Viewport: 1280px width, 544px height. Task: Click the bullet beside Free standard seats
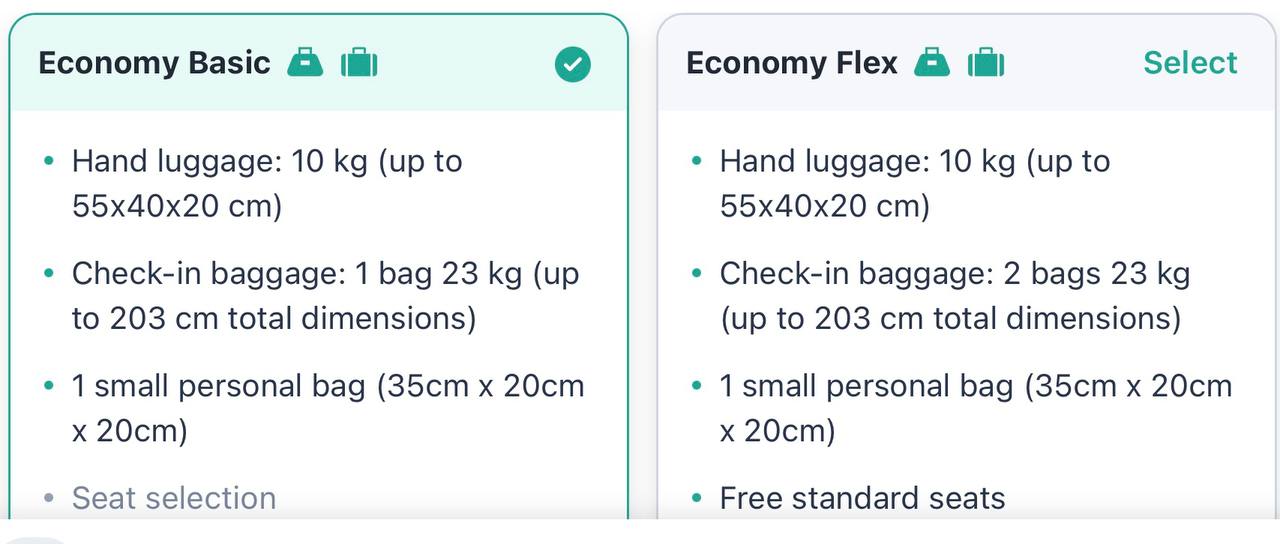coord(697,497)
